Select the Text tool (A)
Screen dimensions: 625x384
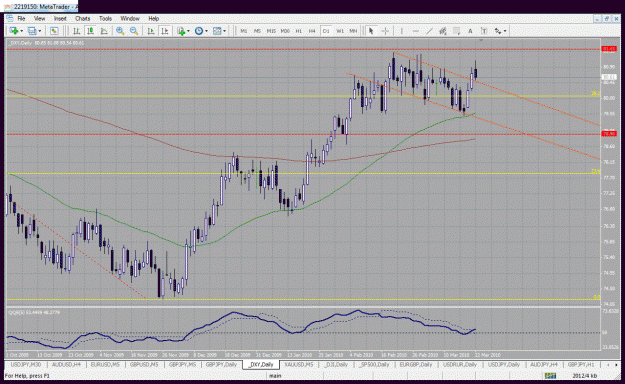470,31
